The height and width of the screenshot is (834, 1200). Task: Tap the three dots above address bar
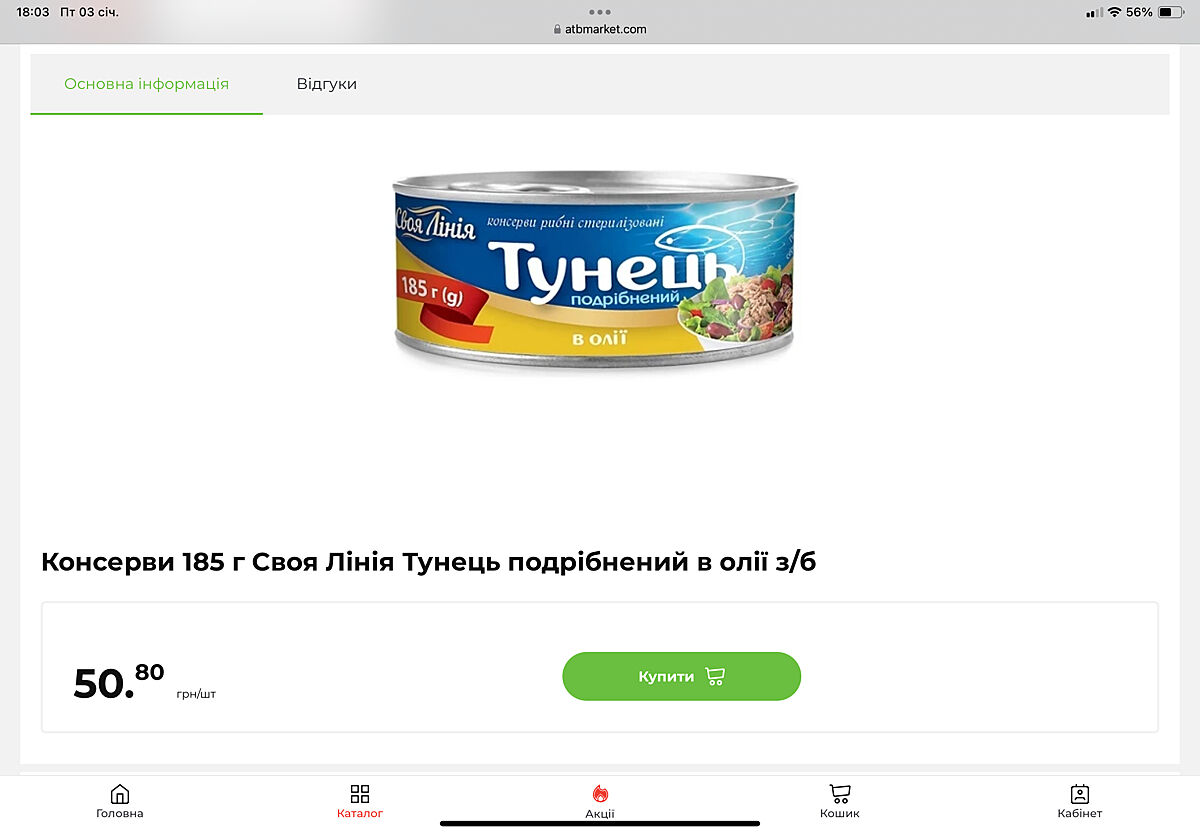[x=600, y=12]
